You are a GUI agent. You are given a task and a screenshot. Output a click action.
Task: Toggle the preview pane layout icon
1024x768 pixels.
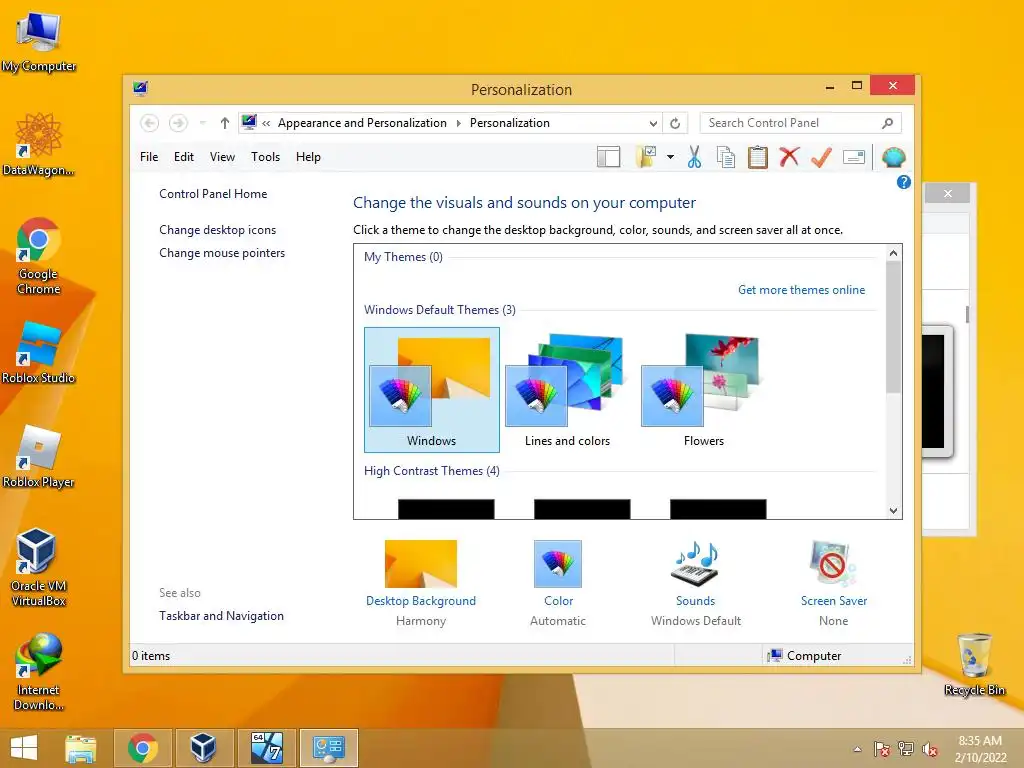coord(609,157)
